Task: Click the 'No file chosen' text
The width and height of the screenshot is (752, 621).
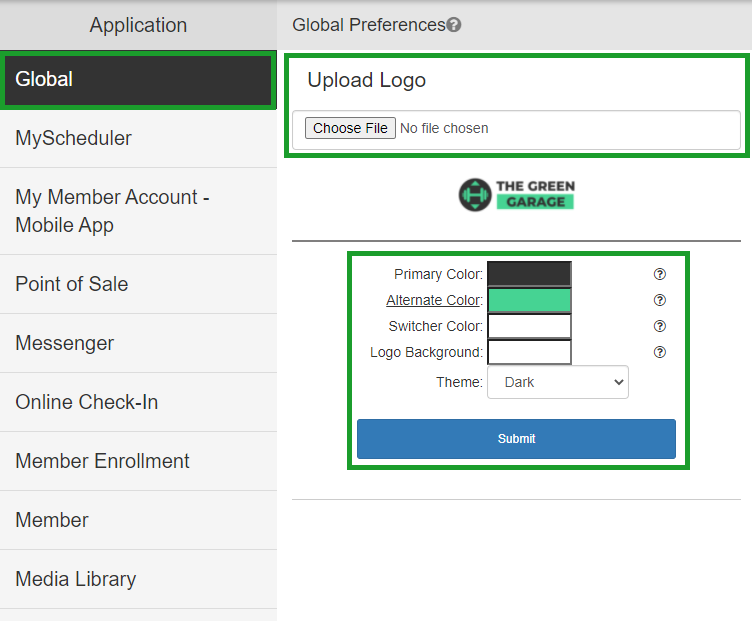Action: click(x=444, y=128)
